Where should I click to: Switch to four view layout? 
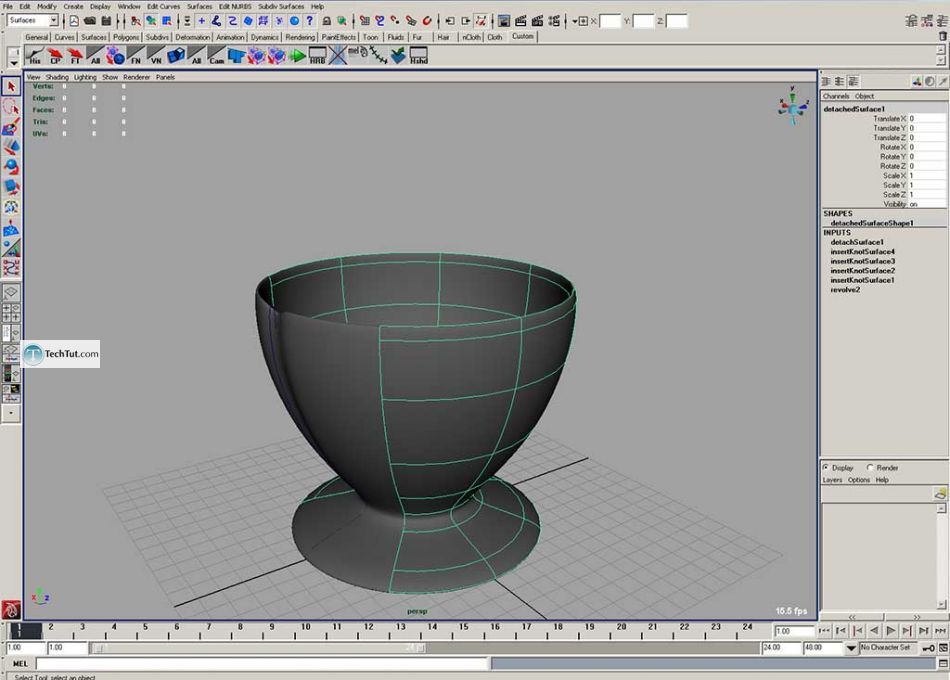(11, 313)
